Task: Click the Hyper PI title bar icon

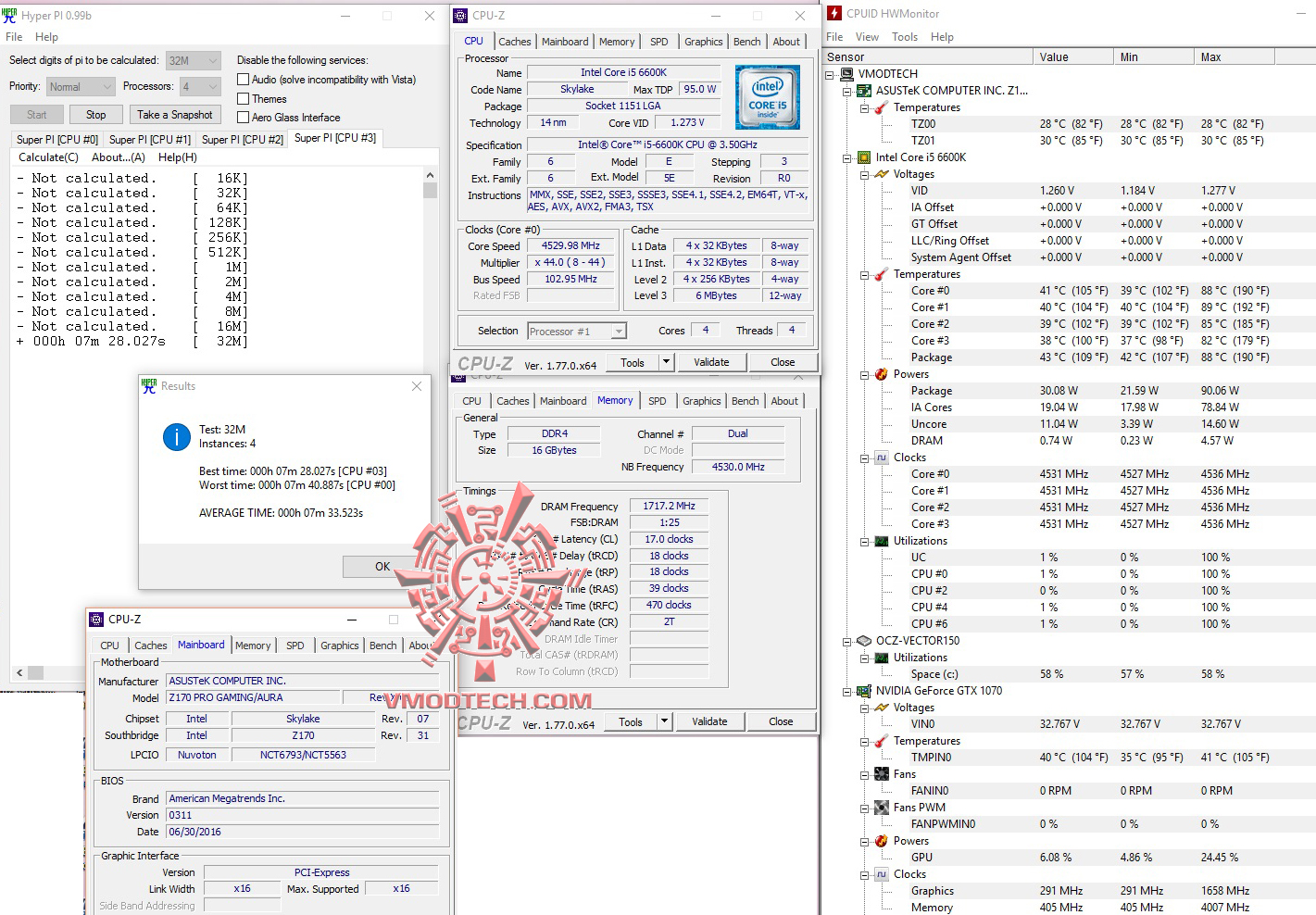Action: 11,15
